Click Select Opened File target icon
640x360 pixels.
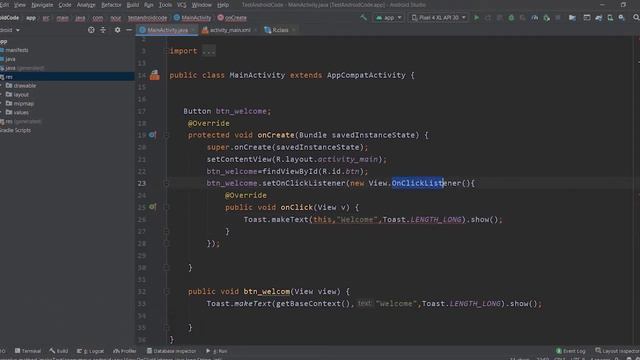(91, 30)
